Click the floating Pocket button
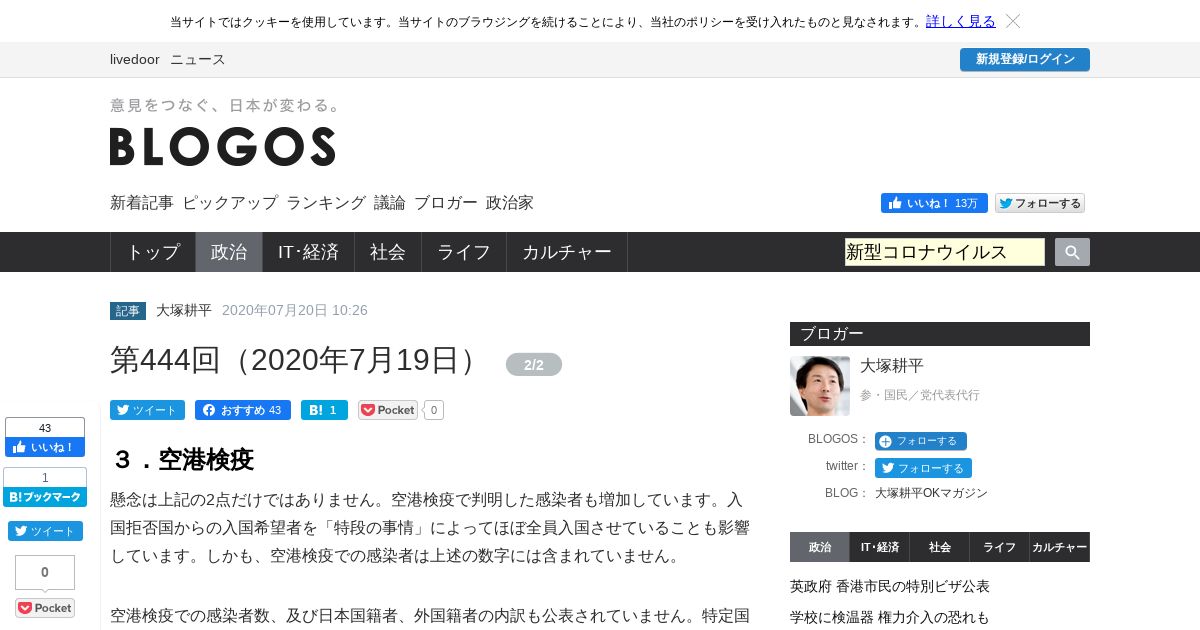This screenshot has height=630, width=1200. pos(45,608)
